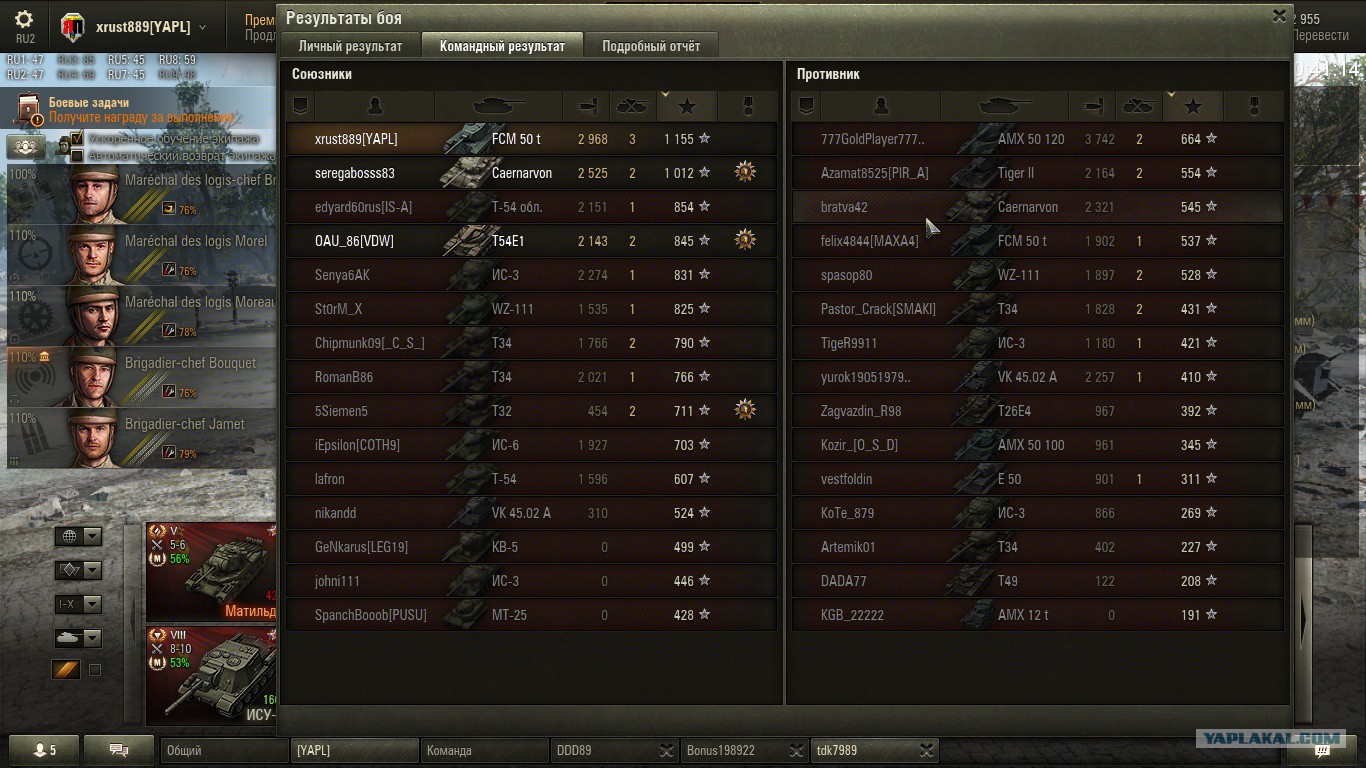Sort allies by experience star column
Image resolution: width=1366 pixels, height=768 pixels.
click(x=687, y=106)
